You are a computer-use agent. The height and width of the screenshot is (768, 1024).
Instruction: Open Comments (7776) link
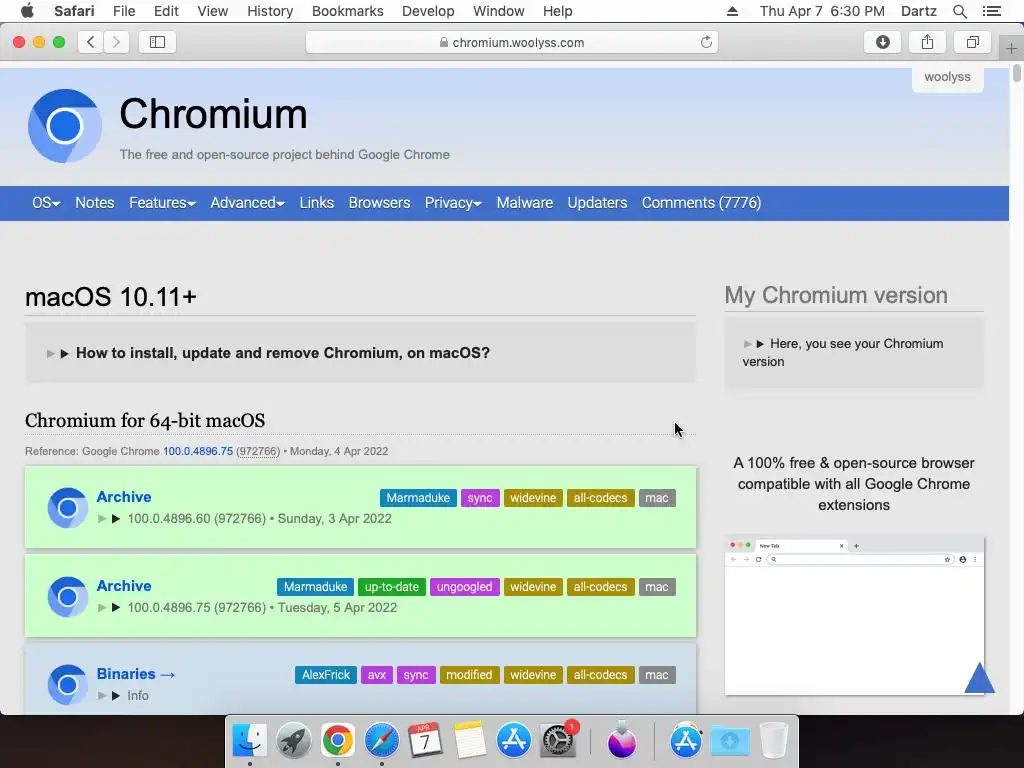[701, 203]
